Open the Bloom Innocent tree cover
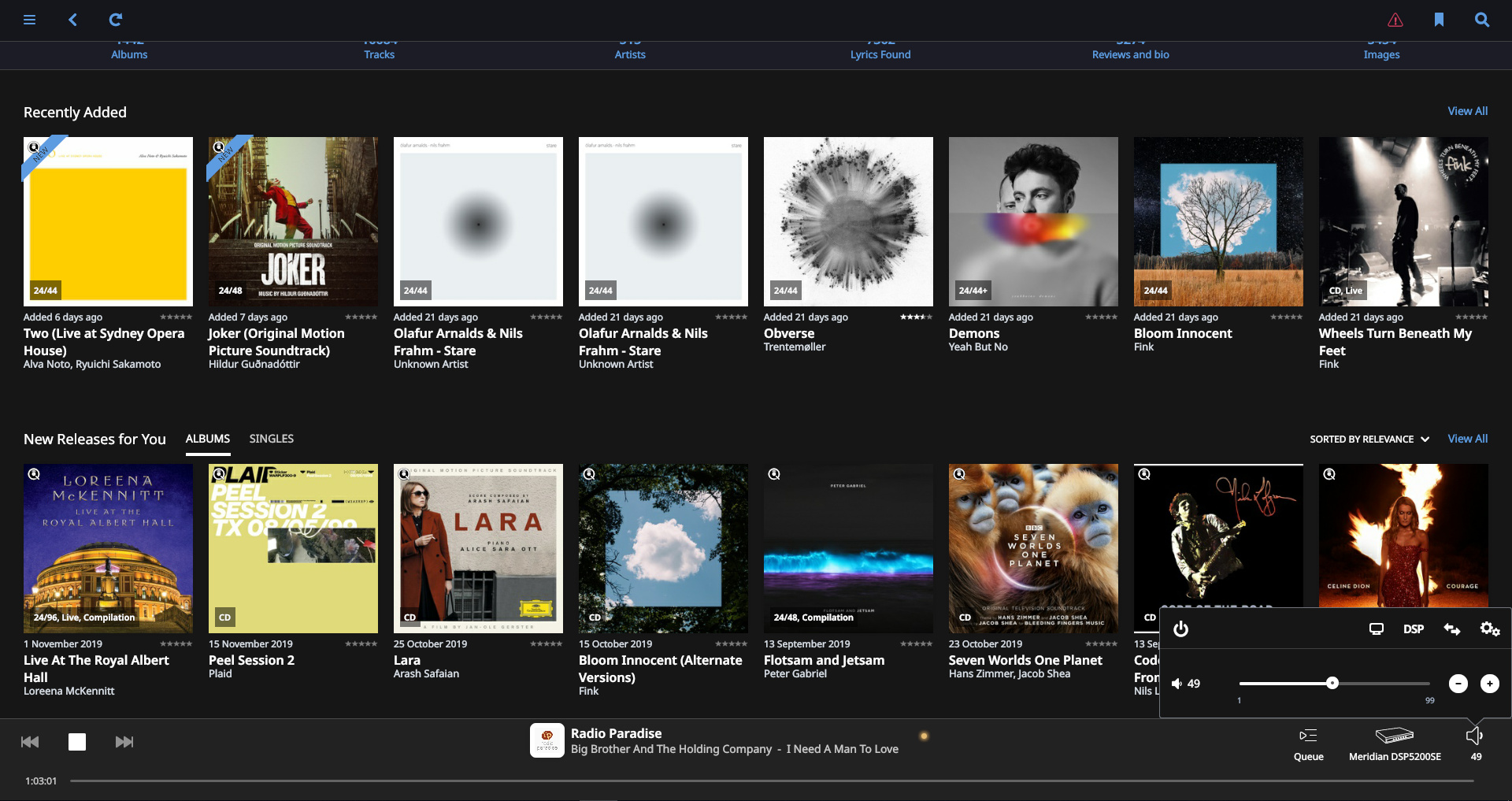Screen dimensions: 1512x801 1218,221
